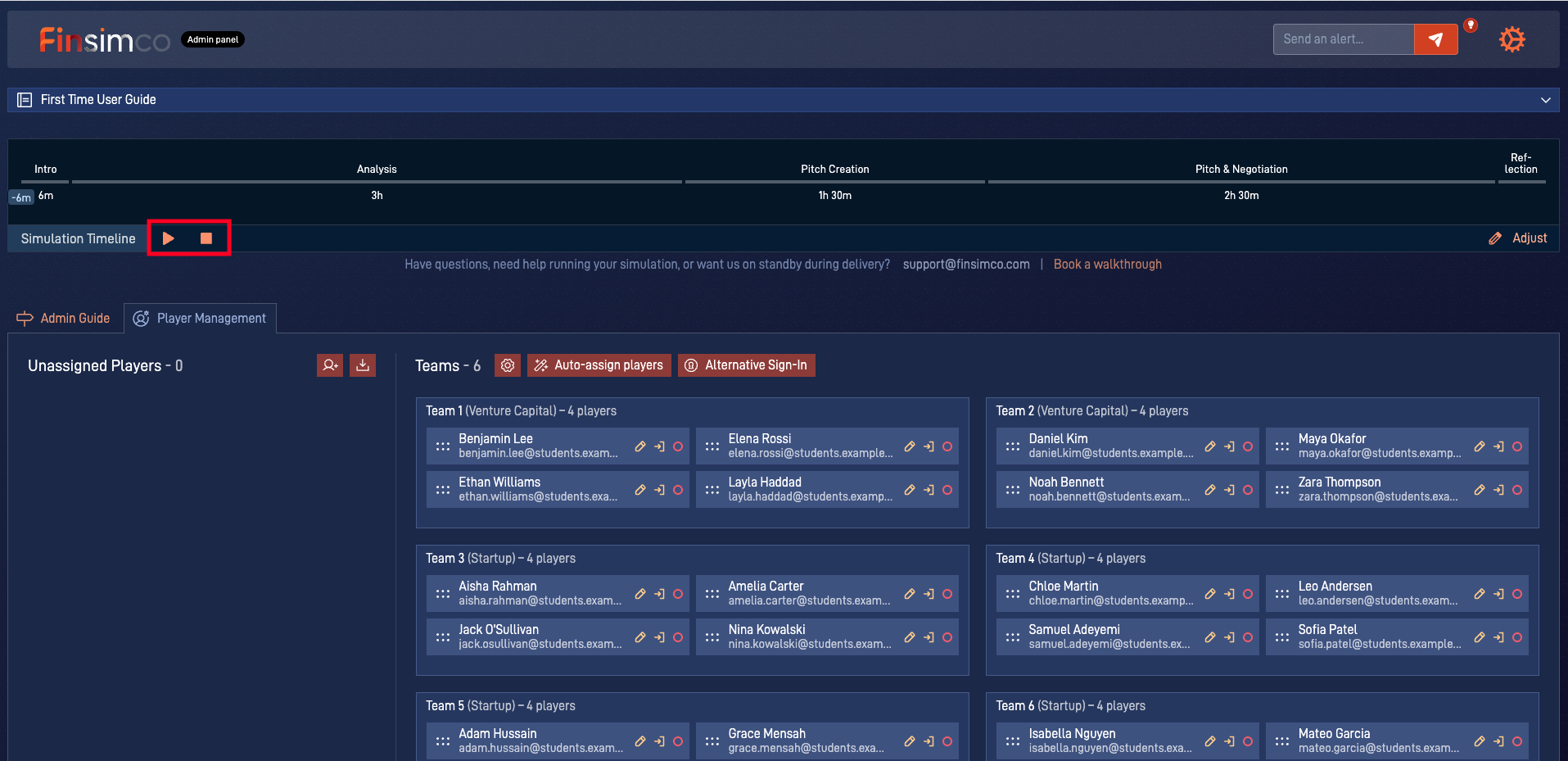
Task: Toggle the status circle for Aisha Rahman
Action: click(x=678, y=594)
